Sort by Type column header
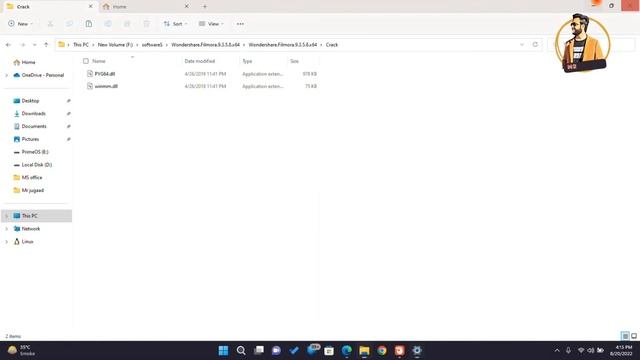Screen dimensions: 640x360 pos(247,61)
